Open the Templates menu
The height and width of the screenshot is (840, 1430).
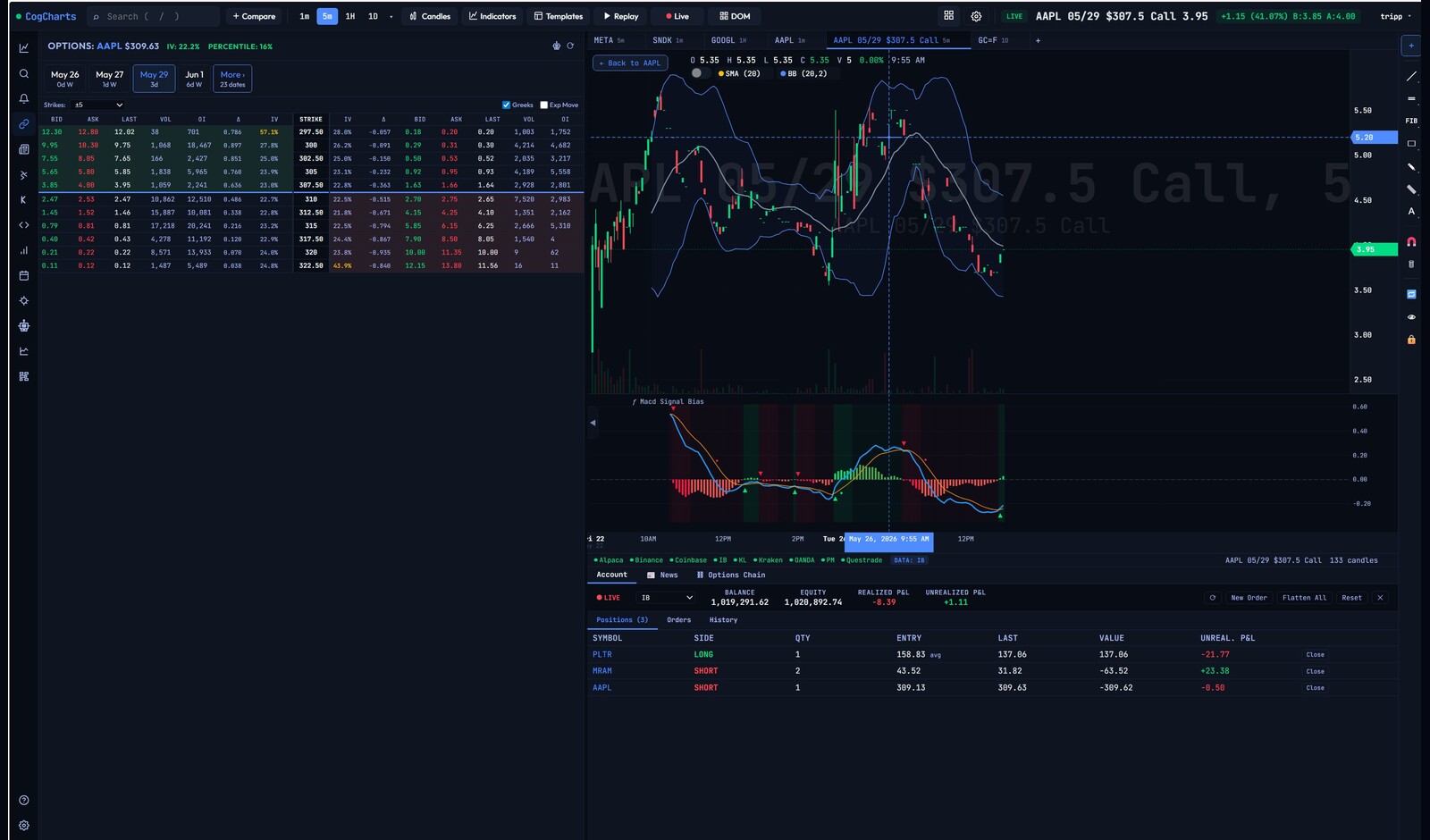[559, 16]
